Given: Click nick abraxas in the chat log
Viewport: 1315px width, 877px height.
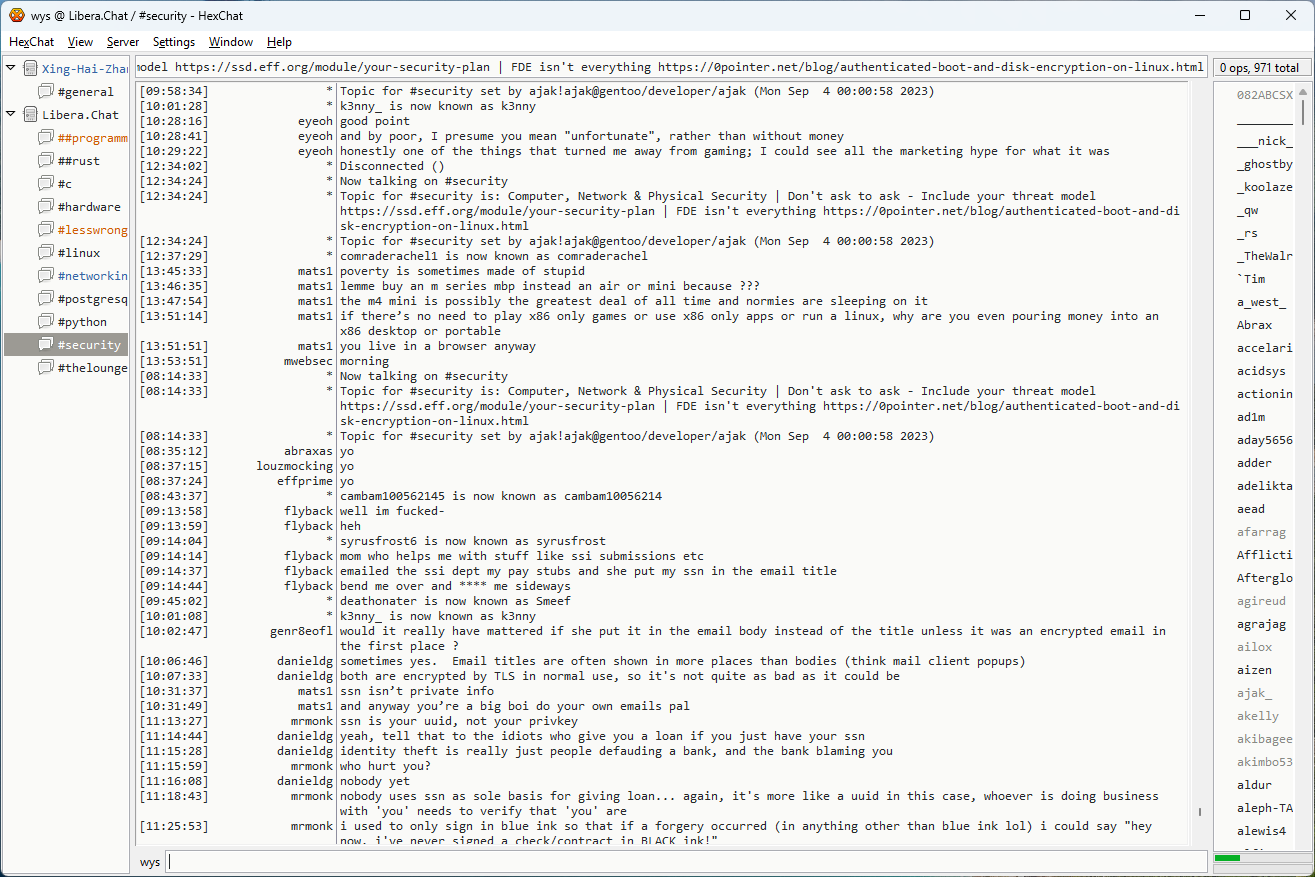Looking at the screenshot, I should 308,452.
